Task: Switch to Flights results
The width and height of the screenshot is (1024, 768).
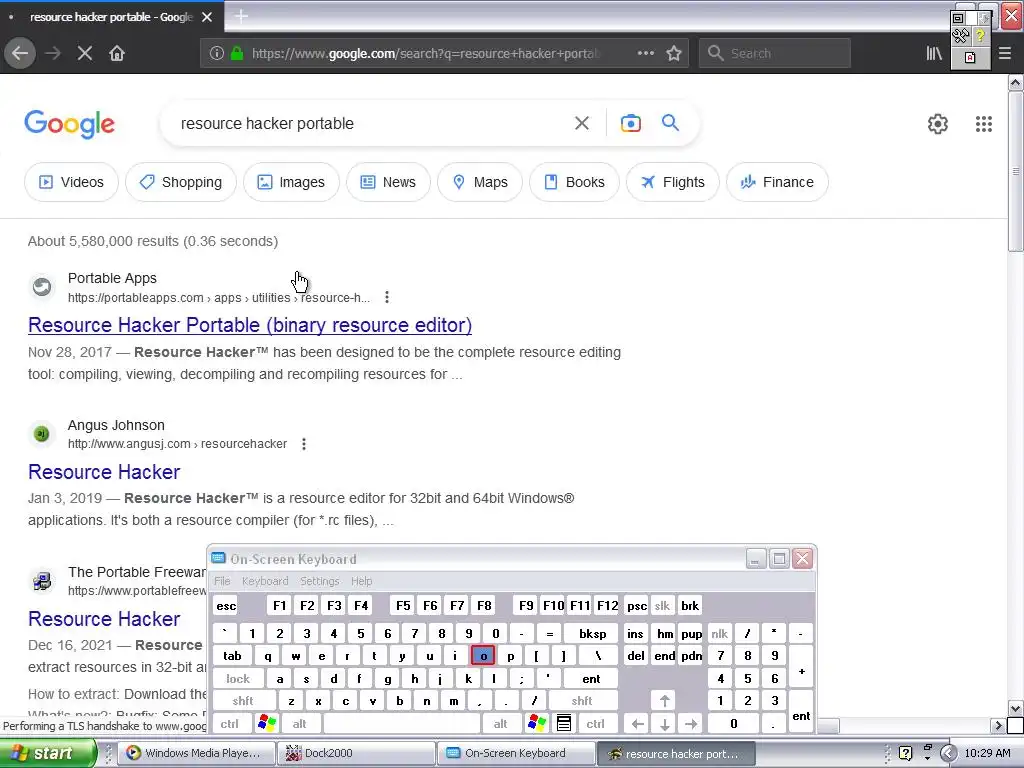Action: click(x=673, y=182)
